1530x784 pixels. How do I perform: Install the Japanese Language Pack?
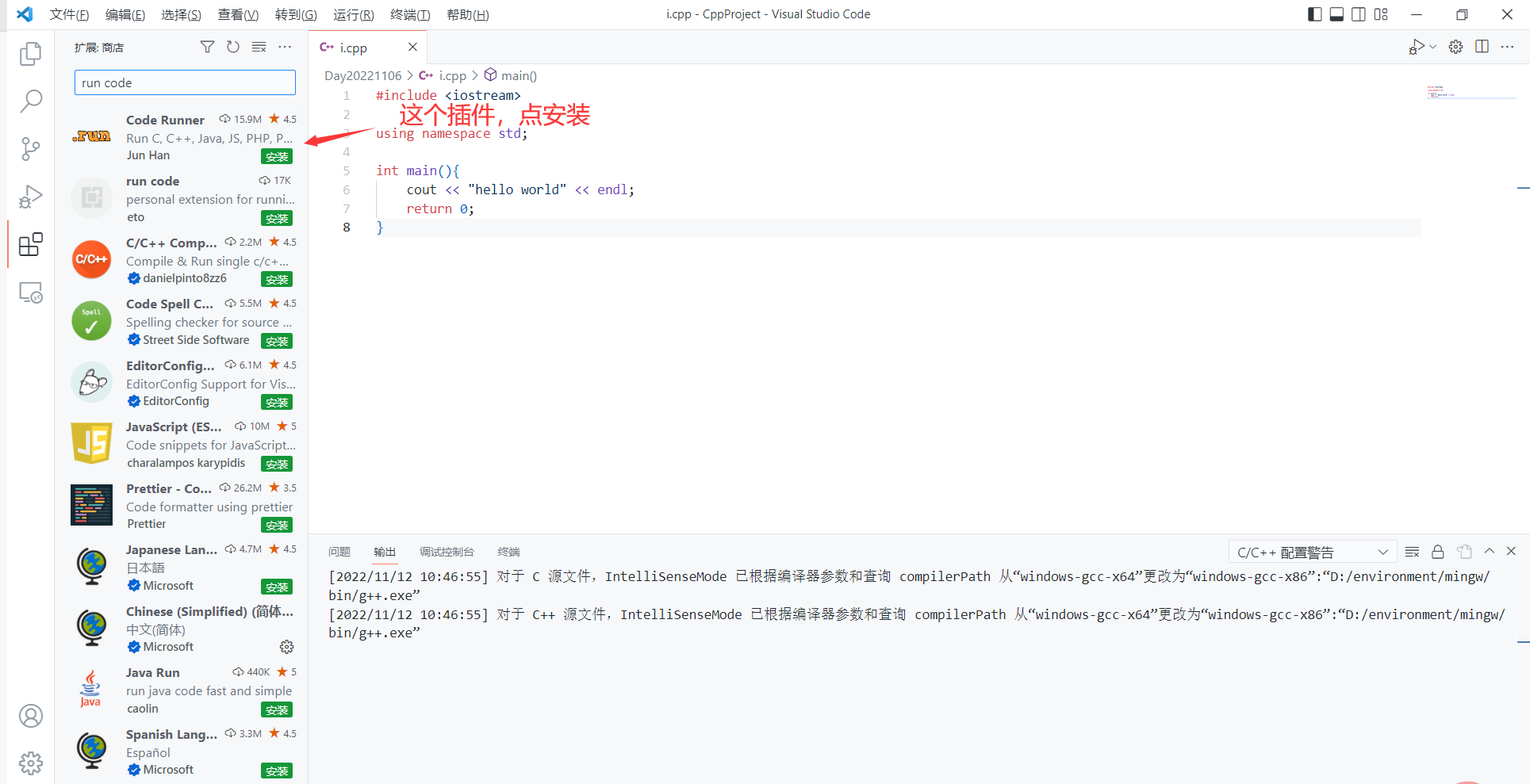(277, 587)
